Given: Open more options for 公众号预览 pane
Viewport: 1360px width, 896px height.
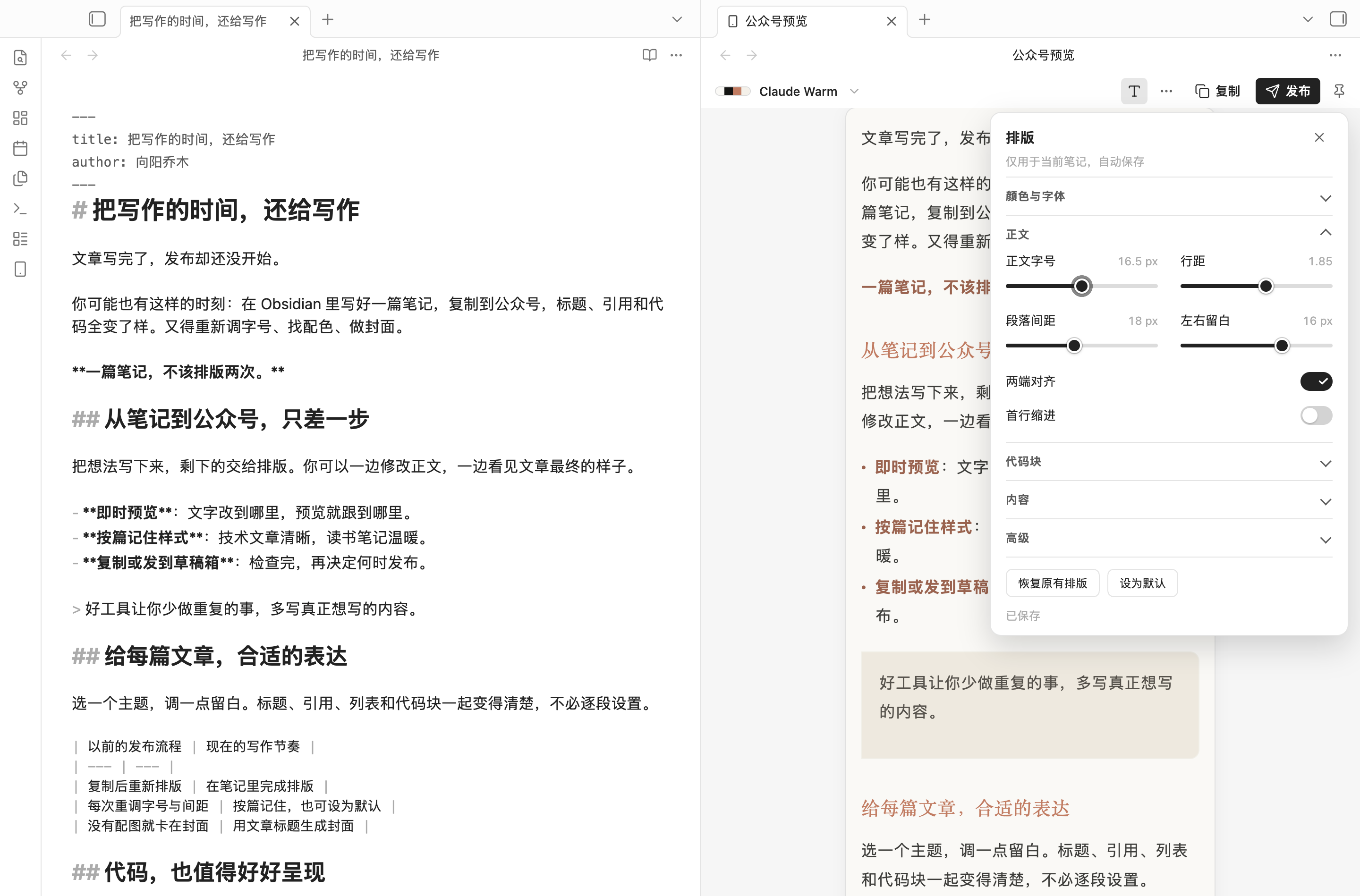Looking at the screenshot, I should (x=1335, y=55).
